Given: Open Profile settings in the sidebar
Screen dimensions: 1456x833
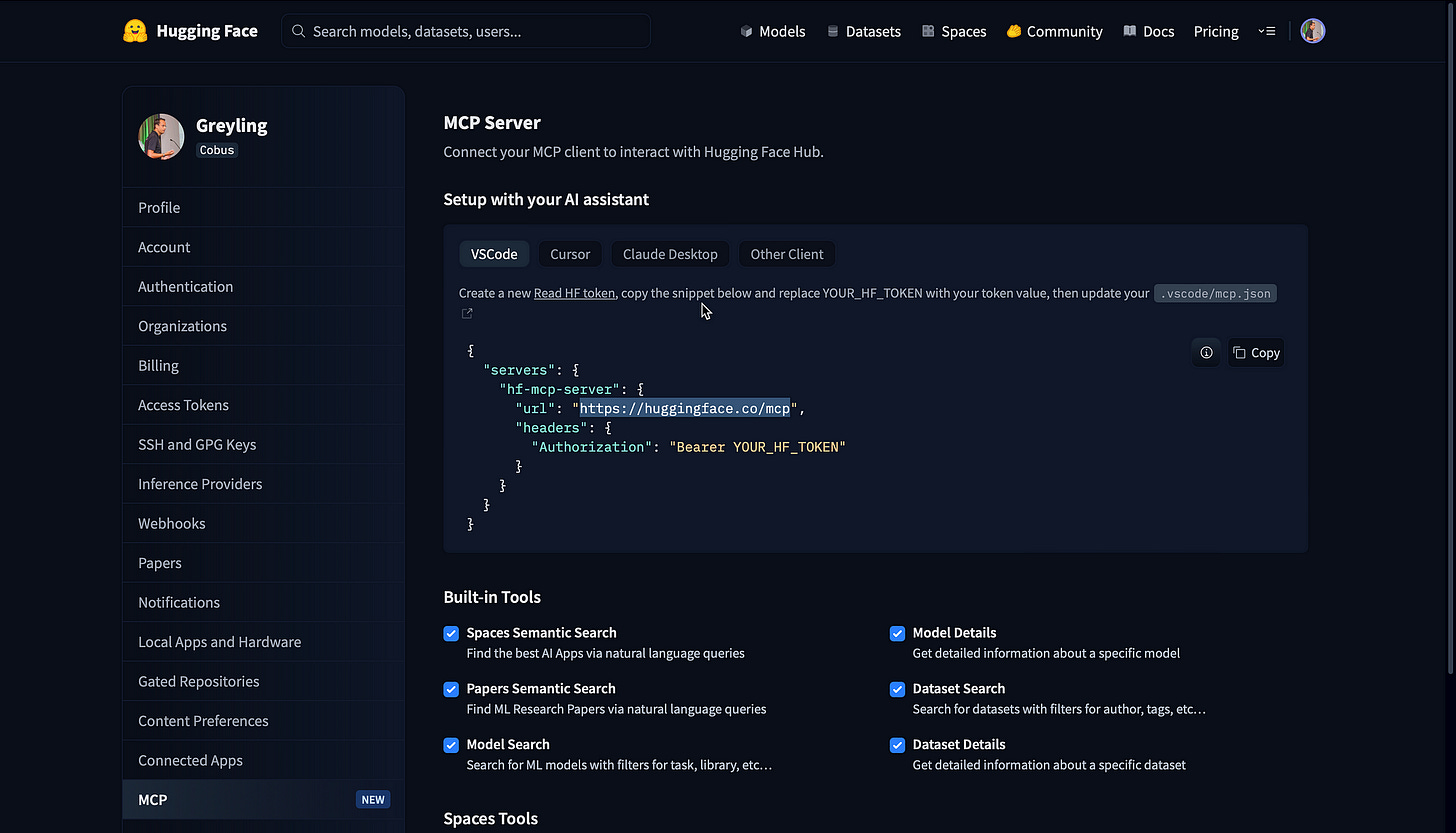Looking at the screenshot, I should pyautogui.click(x=264, y=207).
